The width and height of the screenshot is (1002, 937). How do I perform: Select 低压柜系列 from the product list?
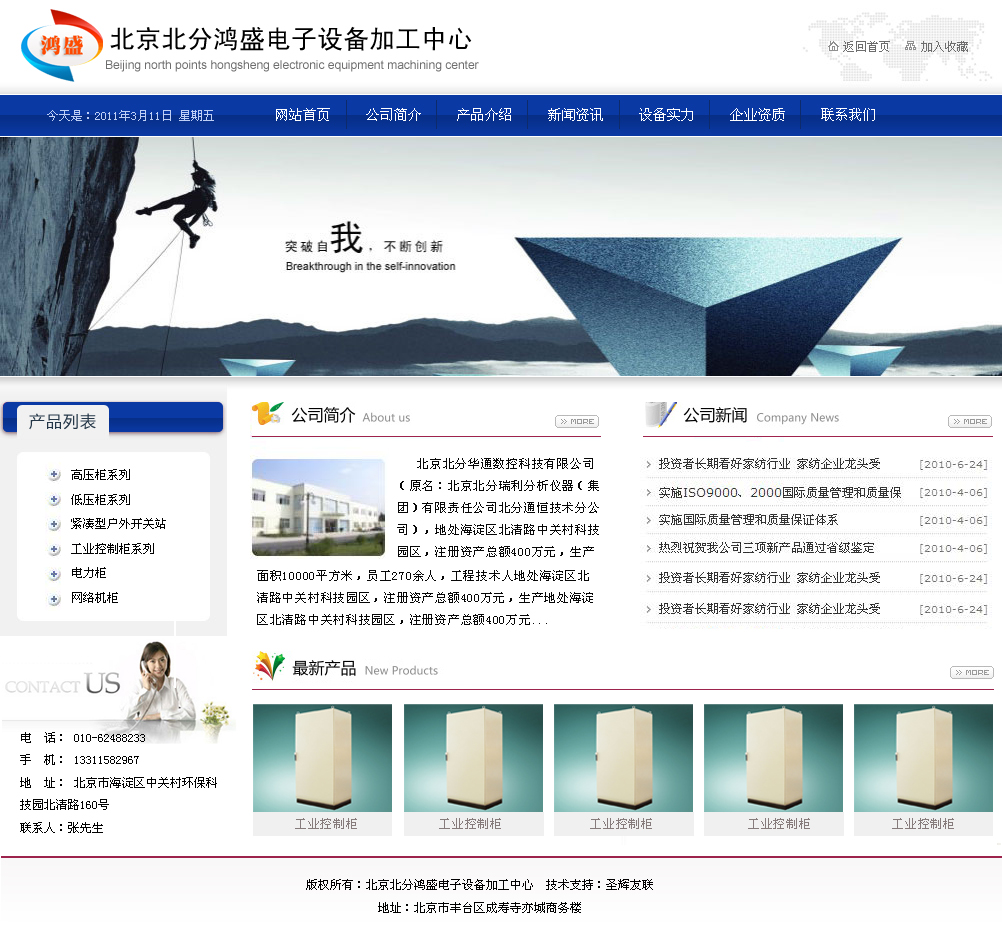coord(100,500)
